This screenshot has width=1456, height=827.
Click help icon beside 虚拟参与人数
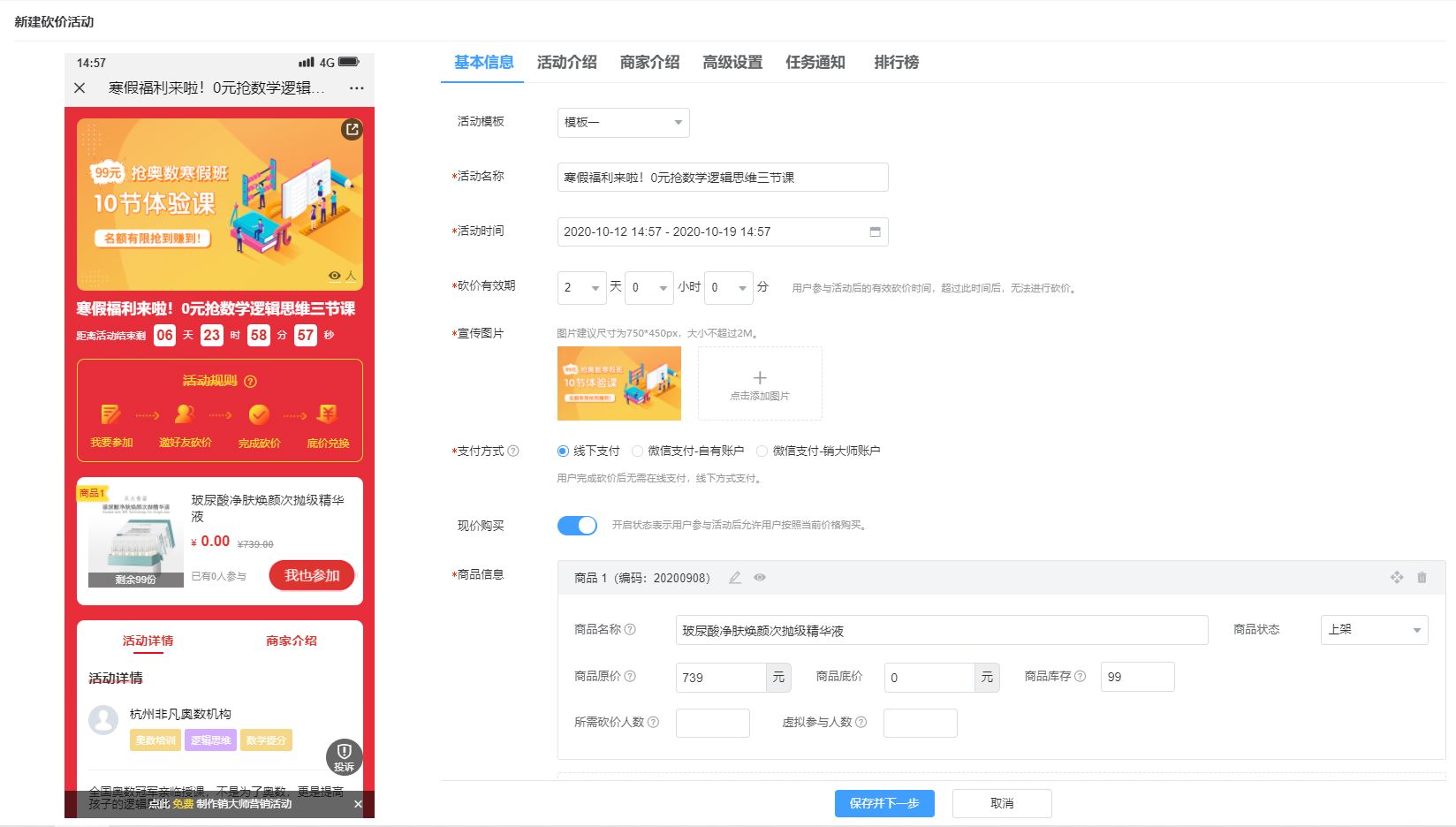[x=861, y=723]
